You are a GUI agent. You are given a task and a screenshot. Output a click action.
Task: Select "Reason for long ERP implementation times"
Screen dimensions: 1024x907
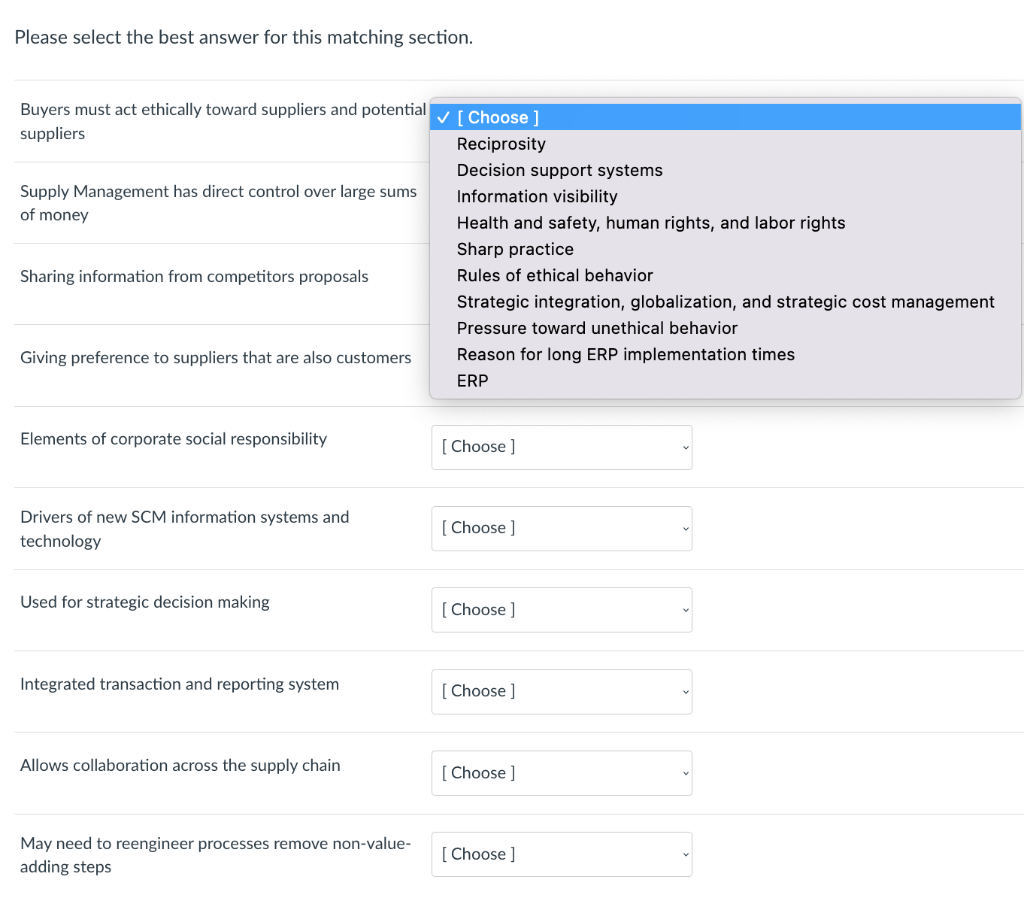pyautogui.click(x=625, y=354)
